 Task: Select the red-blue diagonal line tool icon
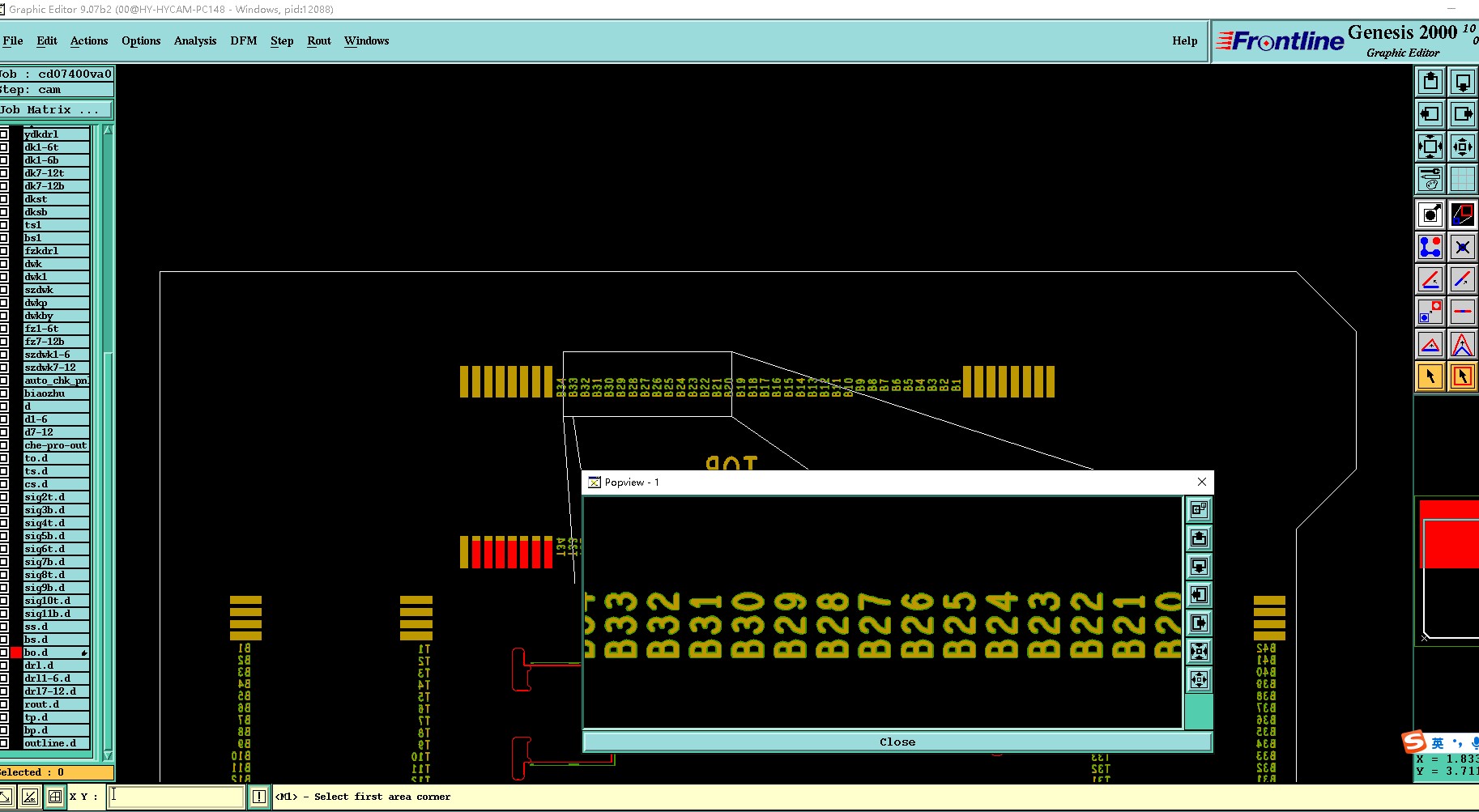[1462, 279]
